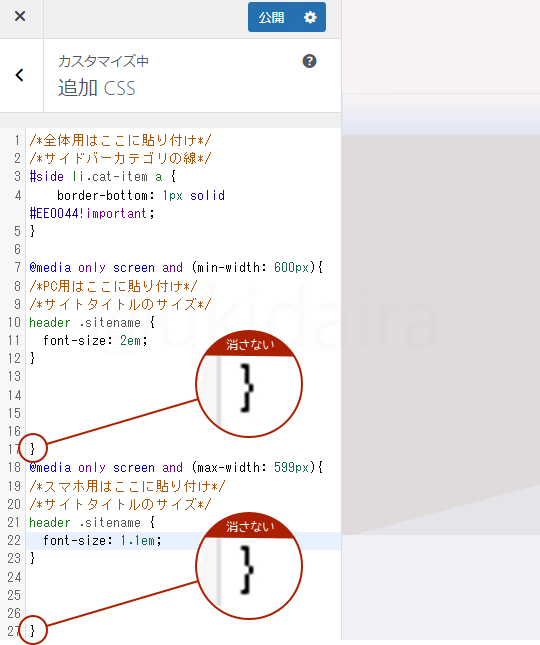The image size is (540, 645).
Task: Click the カスタマイズ中 label
Action: tap(103, 61)
